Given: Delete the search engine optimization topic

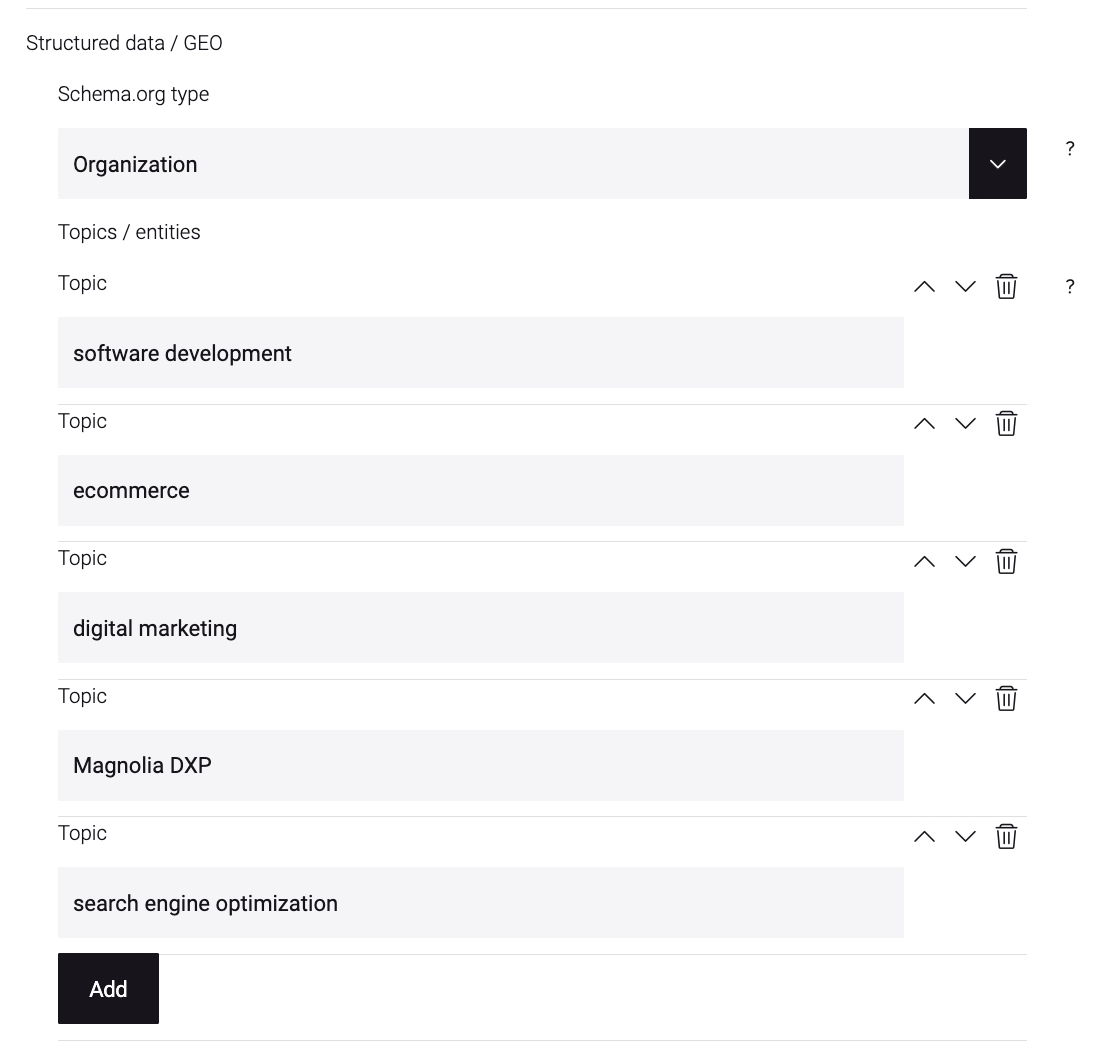Looking at the screenshot, I should coord(1006,836).
